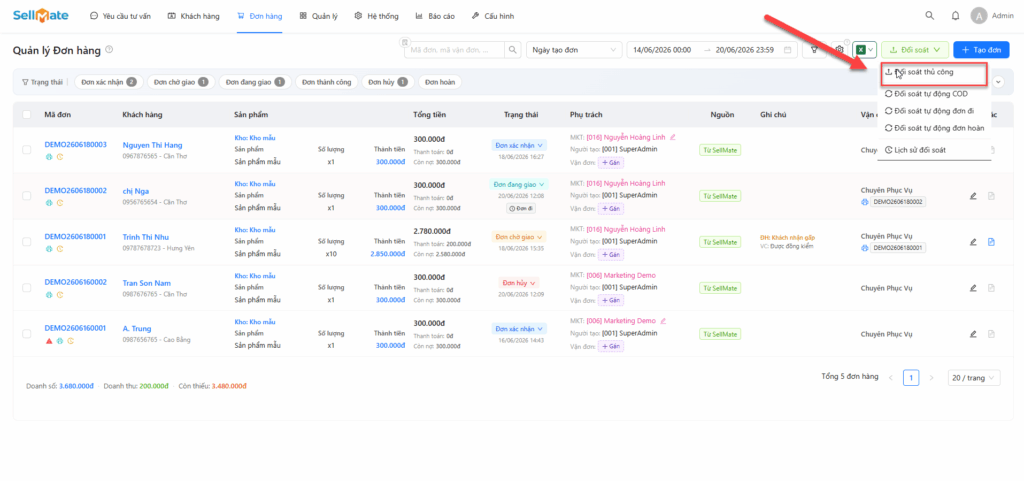
Task: Open the Báo cáo menu
Action: tap(436, 16)
